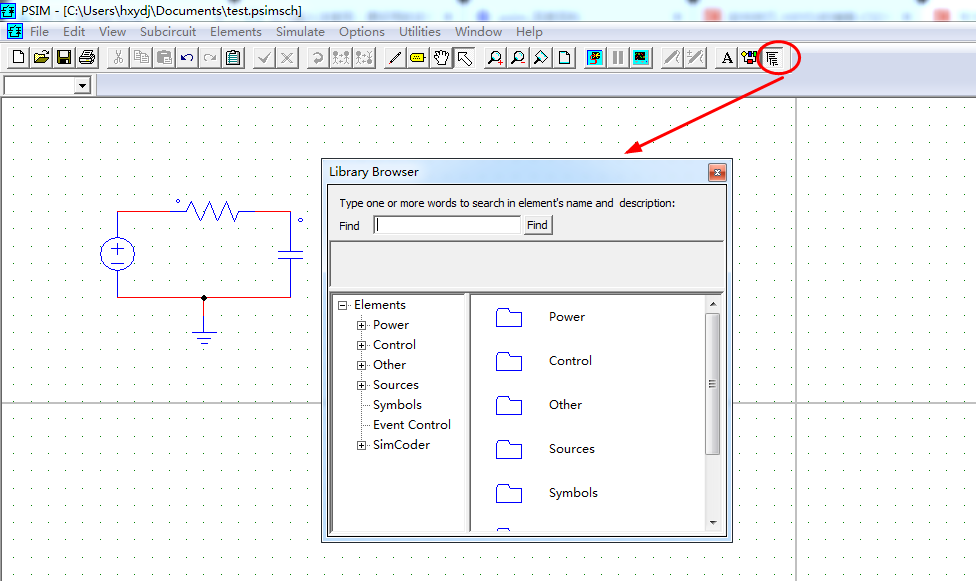Open the dropdown below the toolbar

(82, 85)
